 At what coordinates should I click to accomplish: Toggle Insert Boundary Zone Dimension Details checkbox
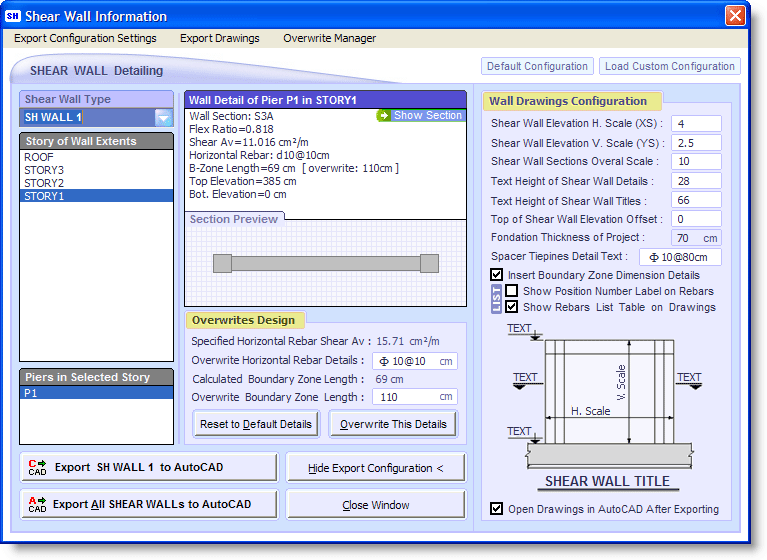[x=497, y=275]
